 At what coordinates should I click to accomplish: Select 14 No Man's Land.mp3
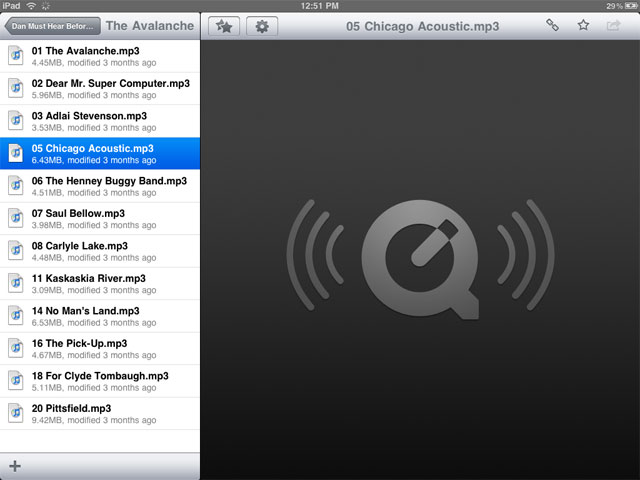[x=100, y=316]
